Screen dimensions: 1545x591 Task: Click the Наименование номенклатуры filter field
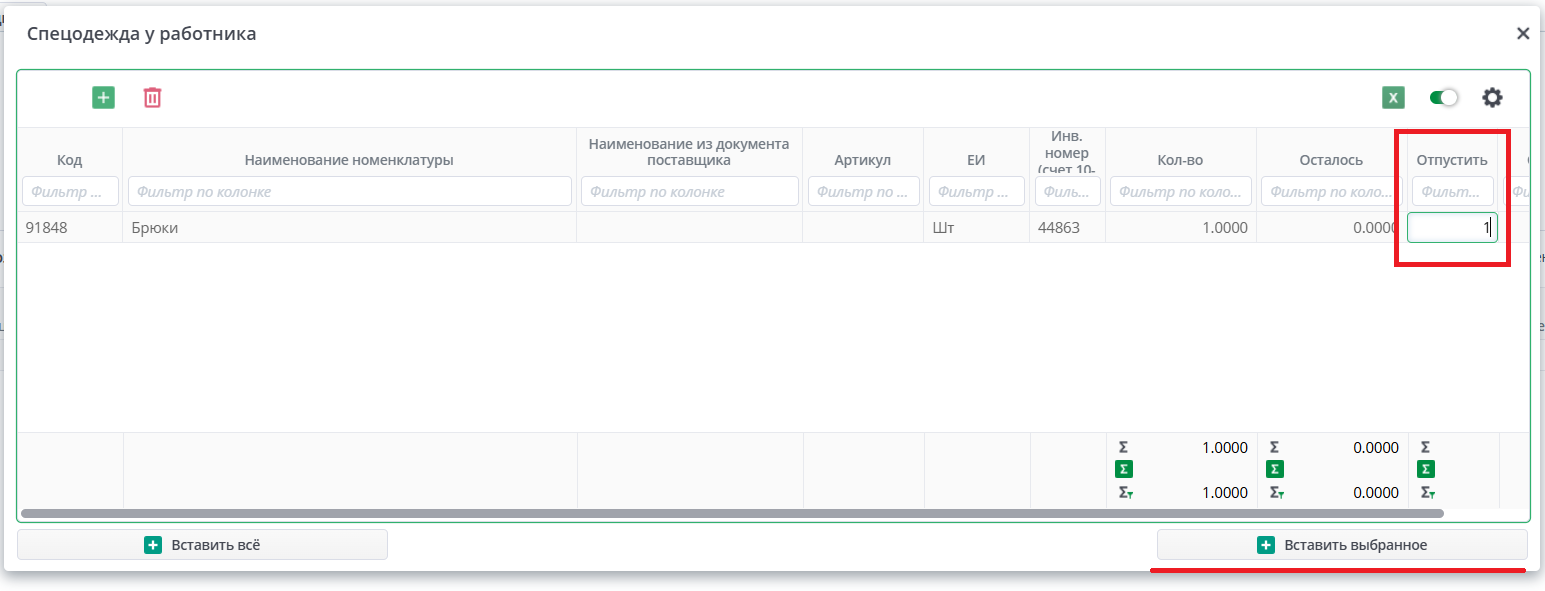(x=349, y=191)
